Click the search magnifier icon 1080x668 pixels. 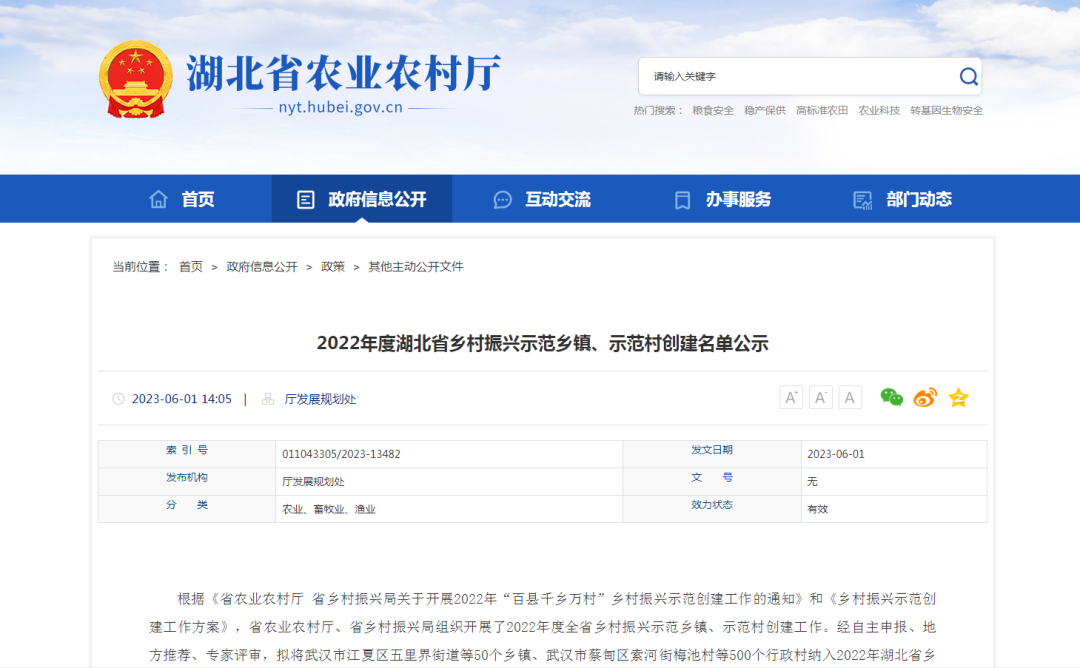pyautogui.click(x=968, y=76)
